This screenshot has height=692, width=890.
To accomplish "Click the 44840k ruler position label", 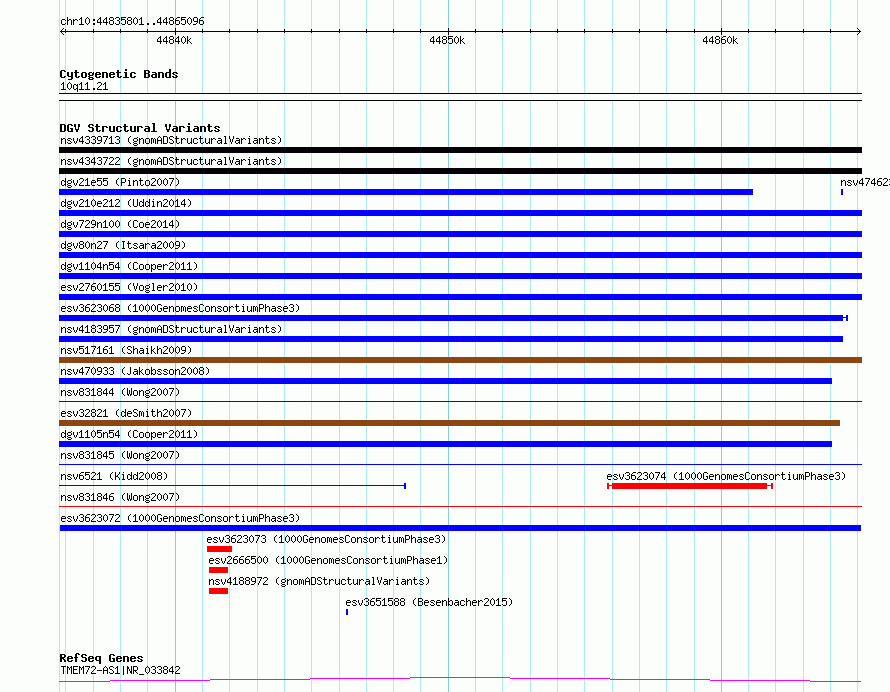I will (x=174, y=40).
